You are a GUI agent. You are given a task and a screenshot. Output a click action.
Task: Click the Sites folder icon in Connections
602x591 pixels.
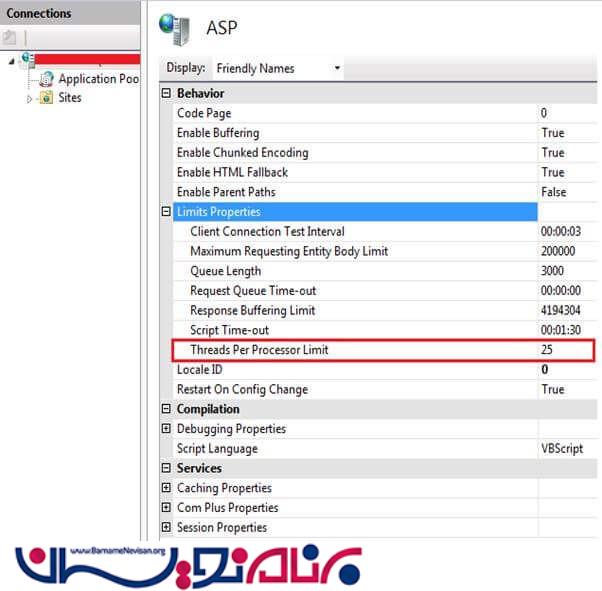point(46,98)
